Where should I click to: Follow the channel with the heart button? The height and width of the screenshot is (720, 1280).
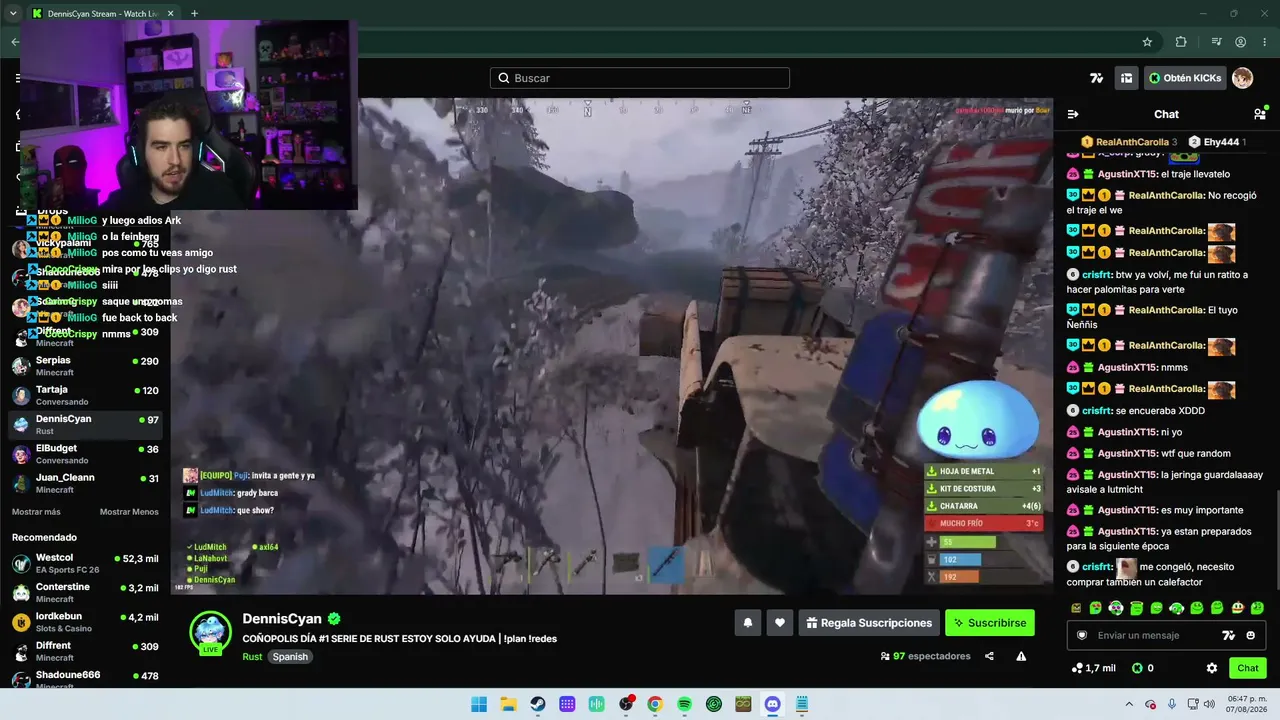[x=780, y=623]
